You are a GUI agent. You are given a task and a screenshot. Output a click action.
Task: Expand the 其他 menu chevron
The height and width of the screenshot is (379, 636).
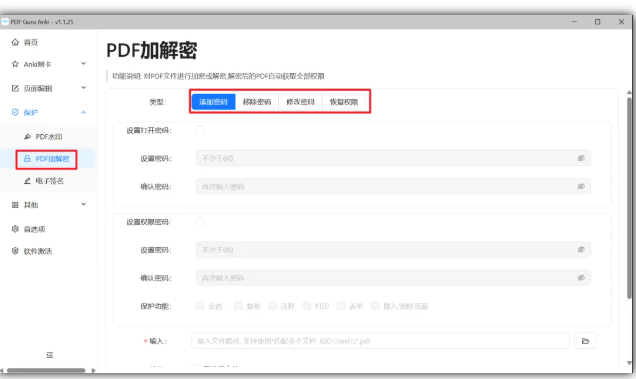coord(84,204)
